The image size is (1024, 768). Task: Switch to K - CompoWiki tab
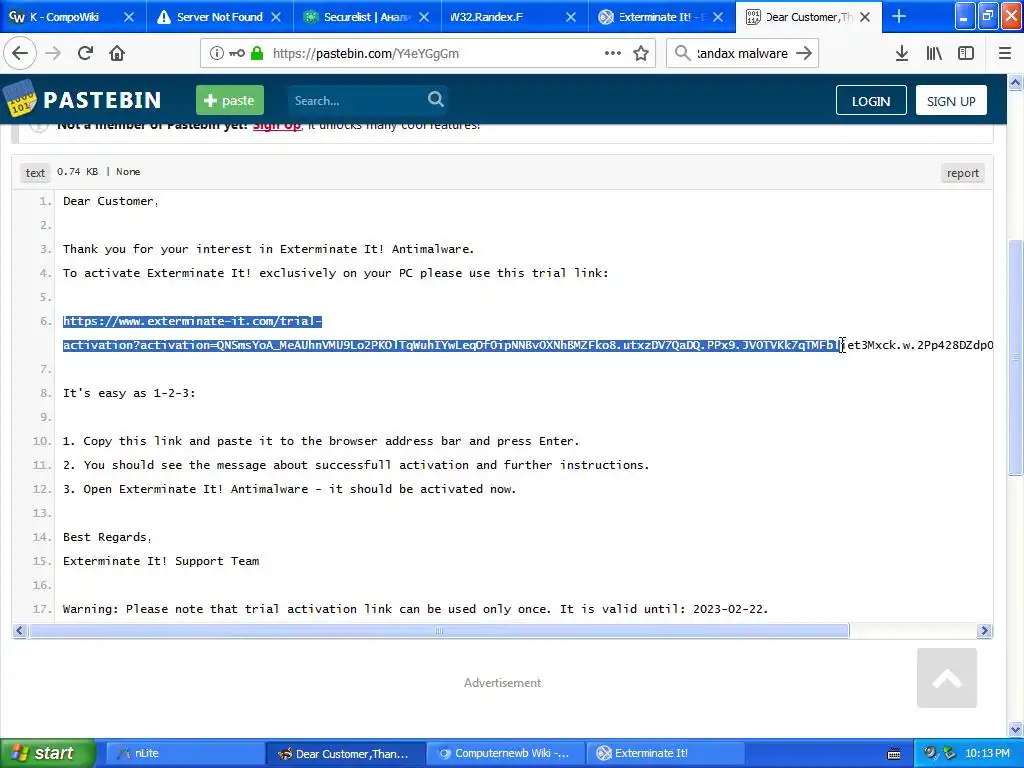64,17
